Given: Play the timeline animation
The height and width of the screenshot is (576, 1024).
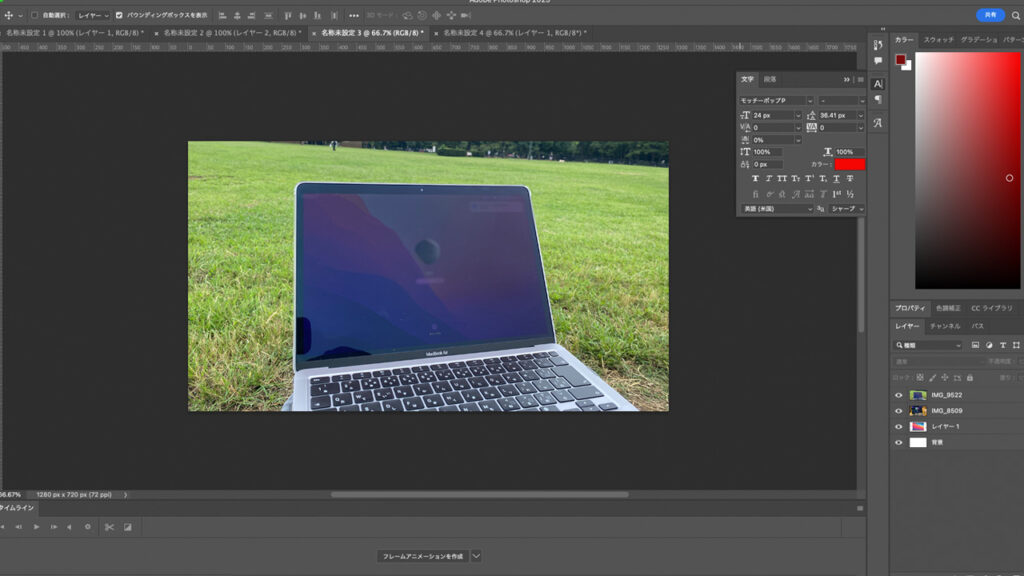Looking at the screenshot, I should click(x=37, y=527).
